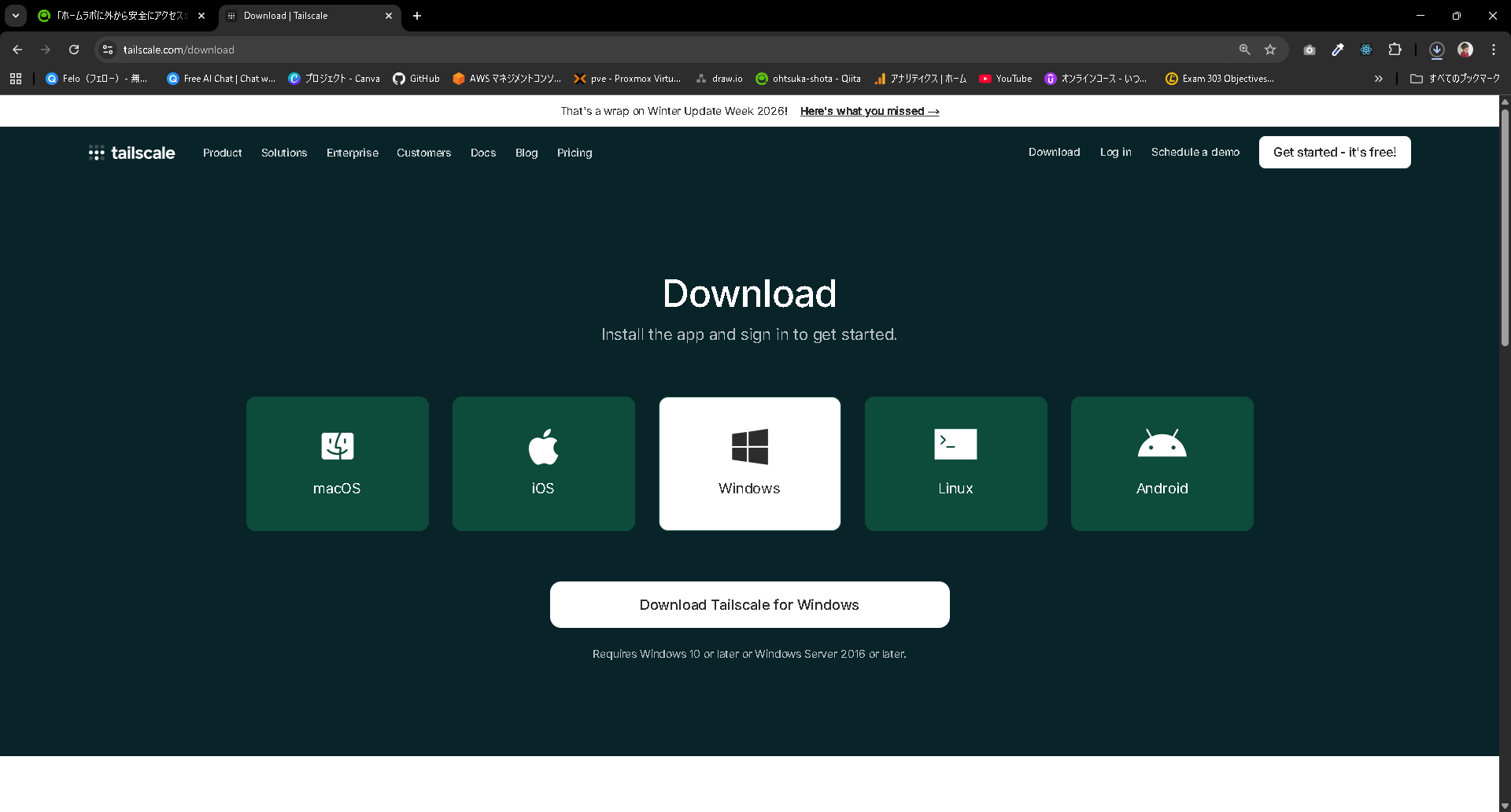Open the draw.io bookmark
The height and width of the screenshot is (812, 1511).
click(719, 79)
